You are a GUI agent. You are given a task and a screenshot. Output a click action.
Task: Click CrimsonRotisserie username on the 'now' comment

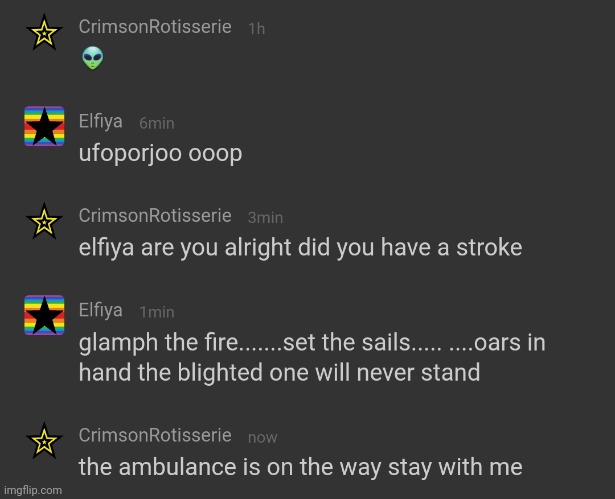tap(155, 435)
